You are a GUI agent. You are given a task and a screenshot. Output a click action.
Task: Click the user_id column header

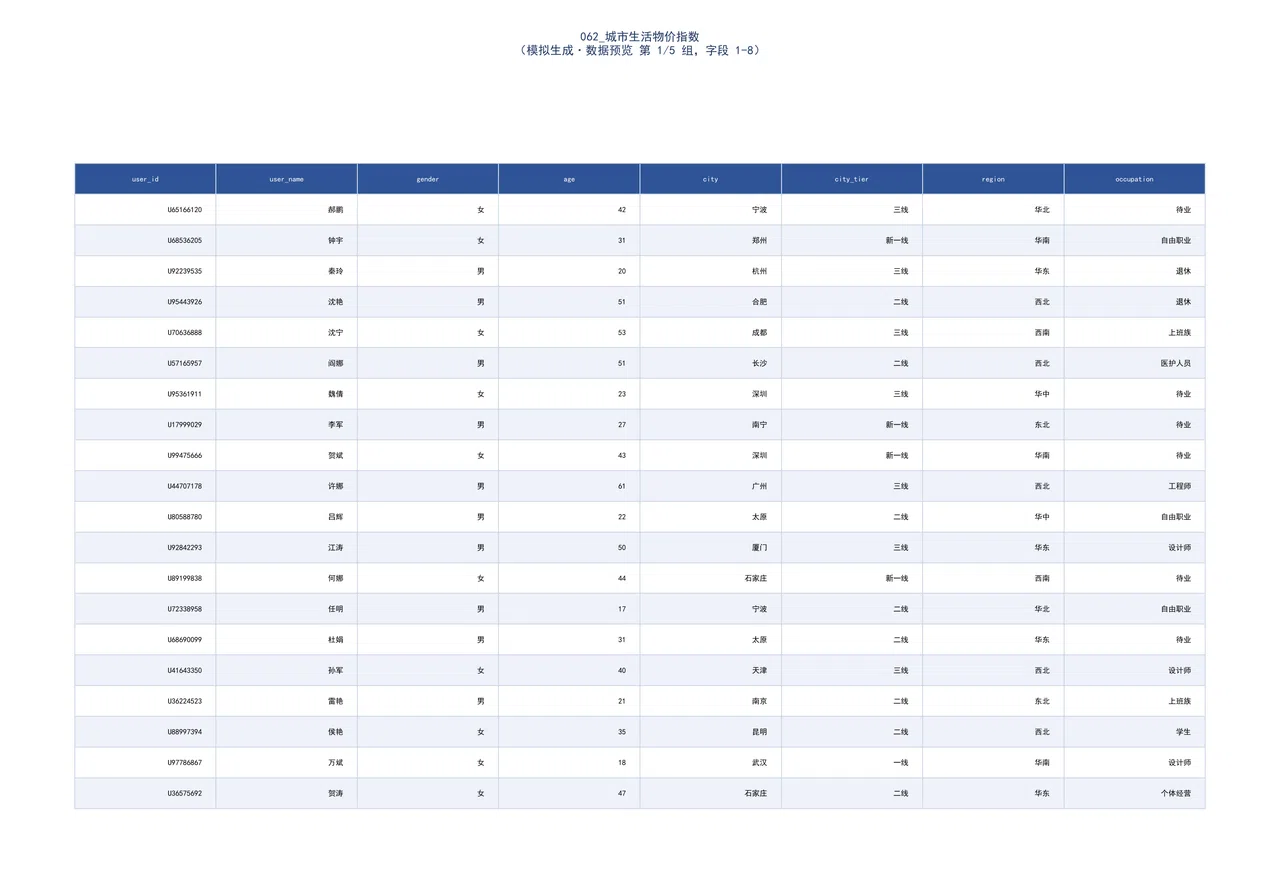[x=145, y=179]
